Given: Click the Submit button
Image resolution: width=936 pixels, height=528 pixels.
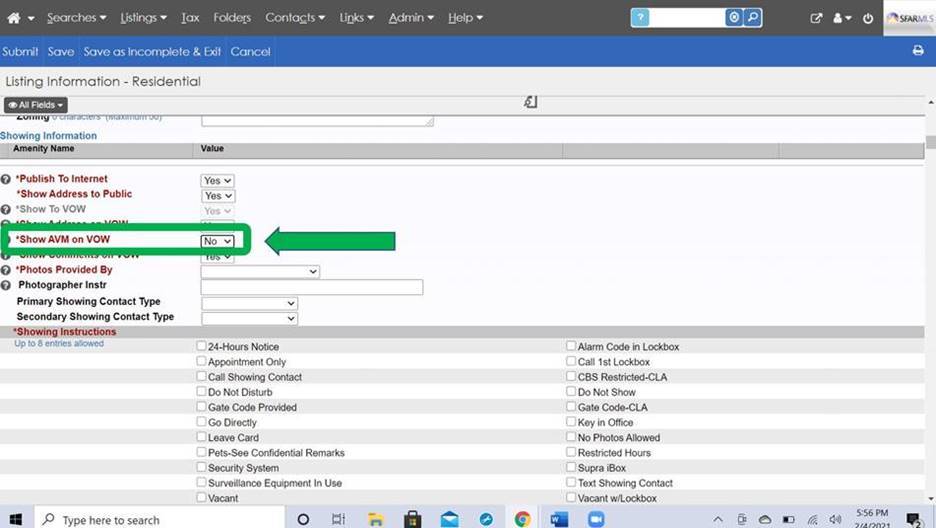Looking at the screenshot, I should pyautogui.click(x=20, y=51).
